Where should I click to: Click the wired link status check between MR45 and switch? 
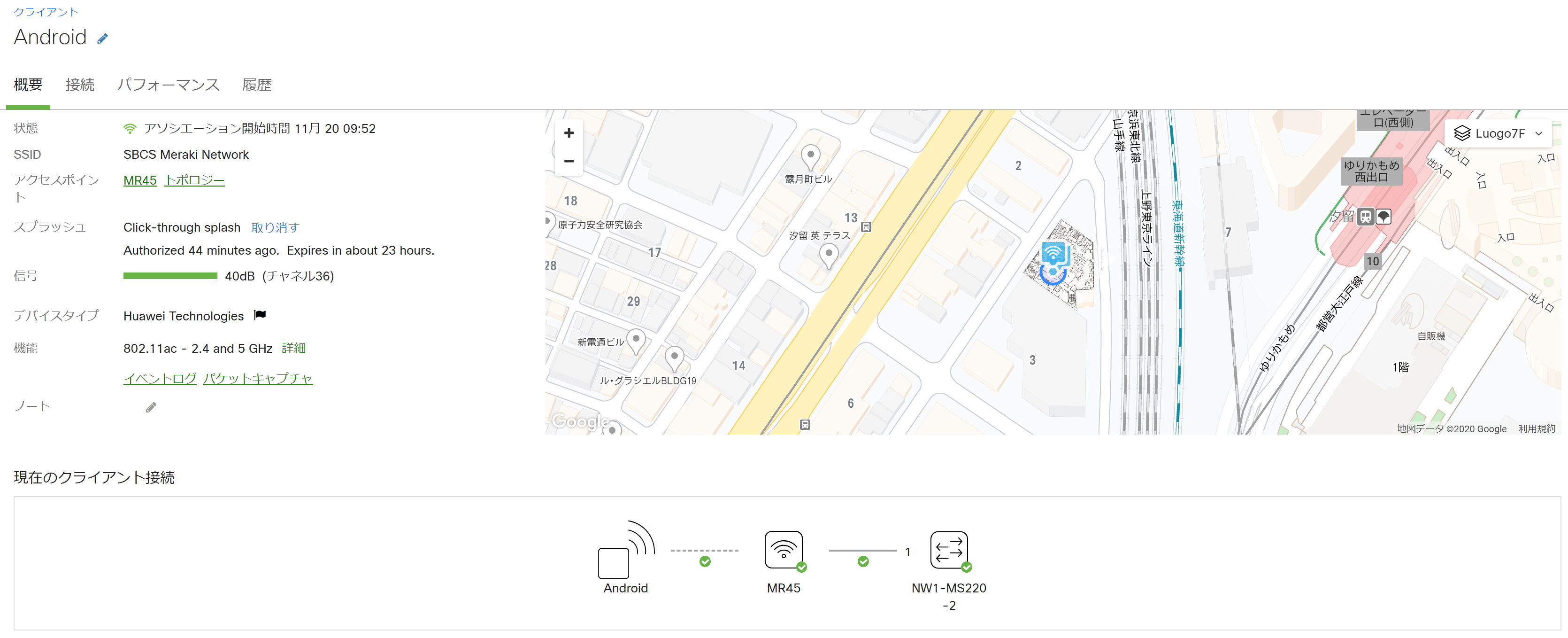coord(863,561)
